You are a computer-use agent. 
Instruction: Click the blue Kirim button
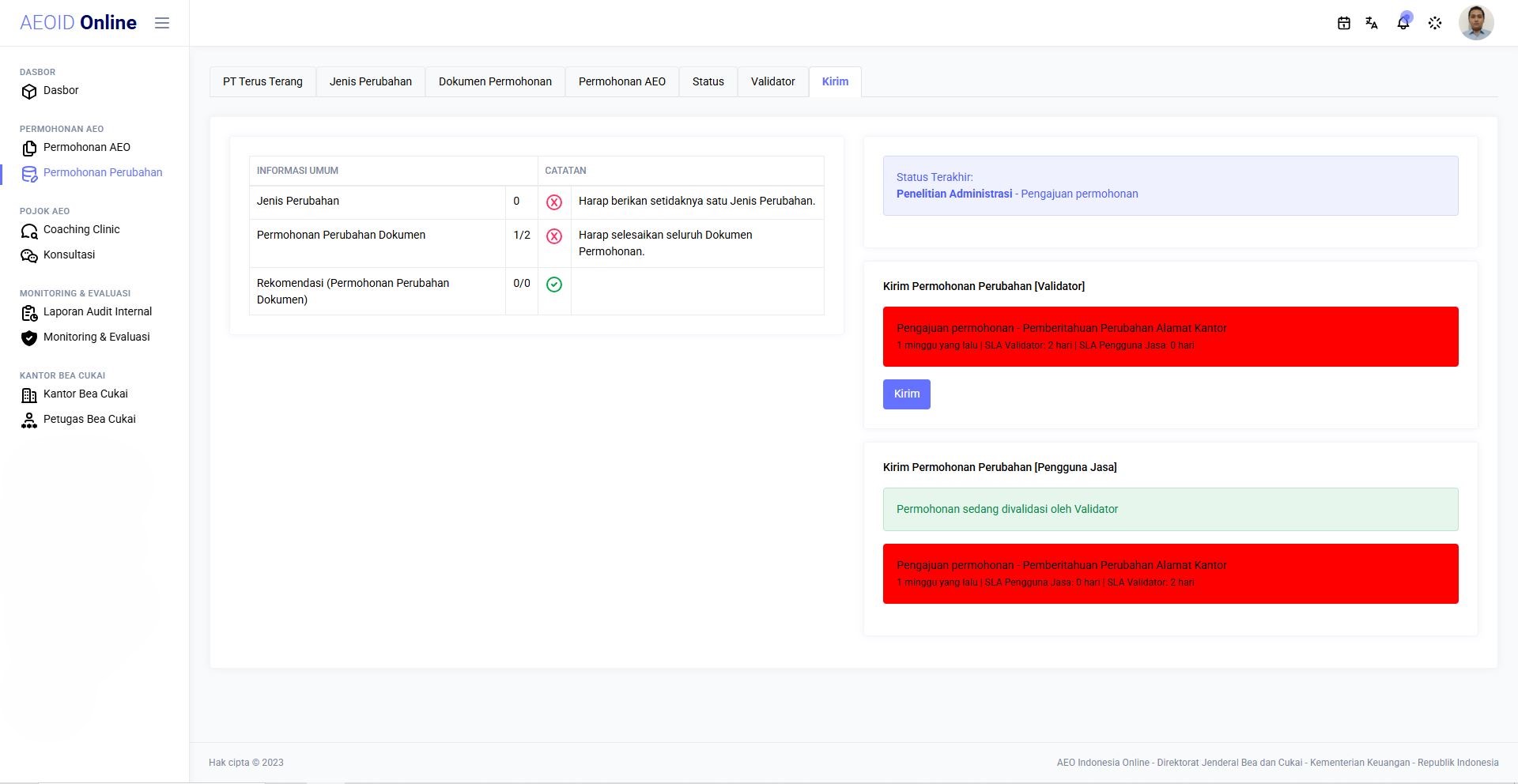(x=907, y=394)
